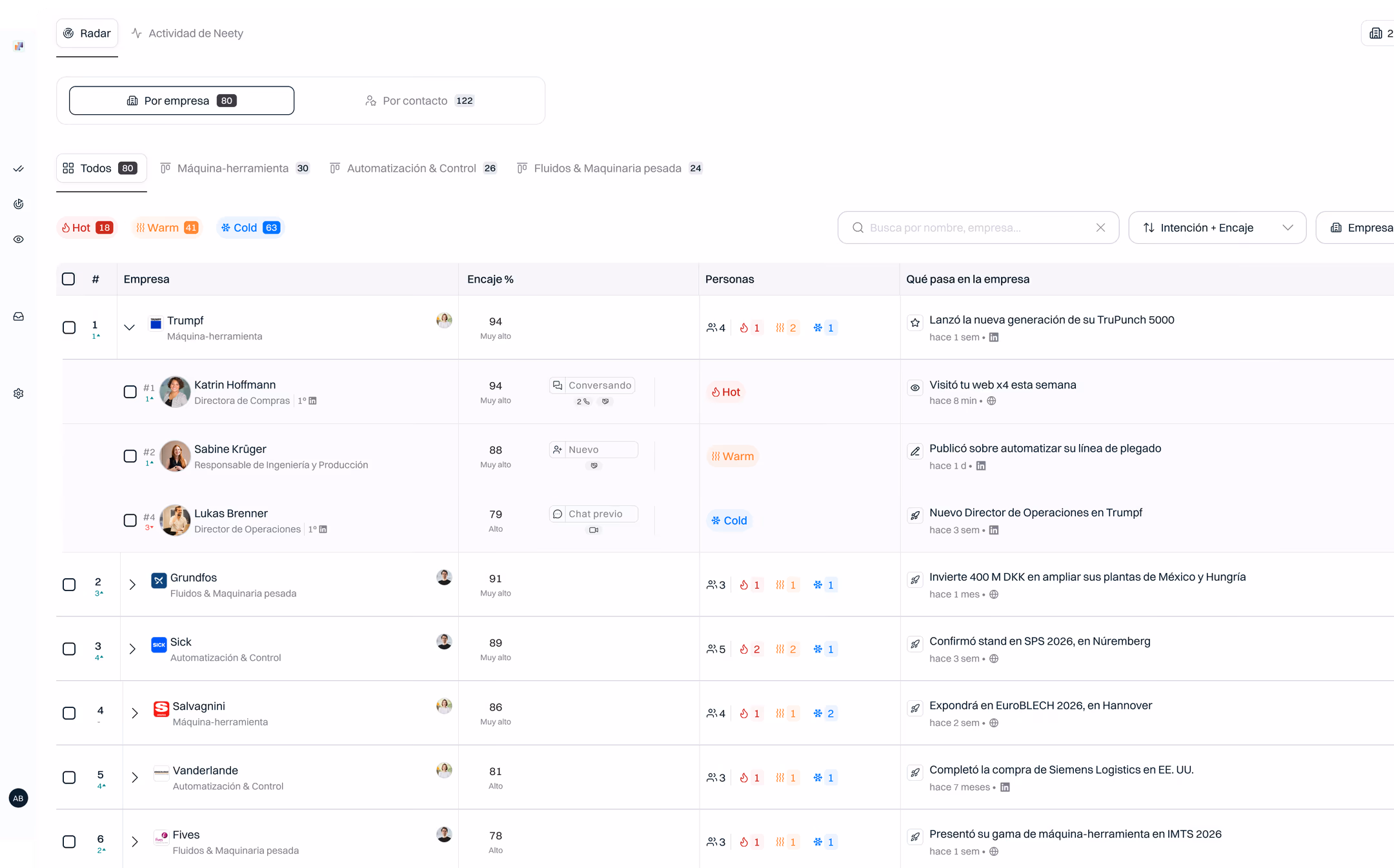Click LinkedIn icon under Vanderlande's news
Viewport: 1394px width, 868px height.
tap(1005, 787)
